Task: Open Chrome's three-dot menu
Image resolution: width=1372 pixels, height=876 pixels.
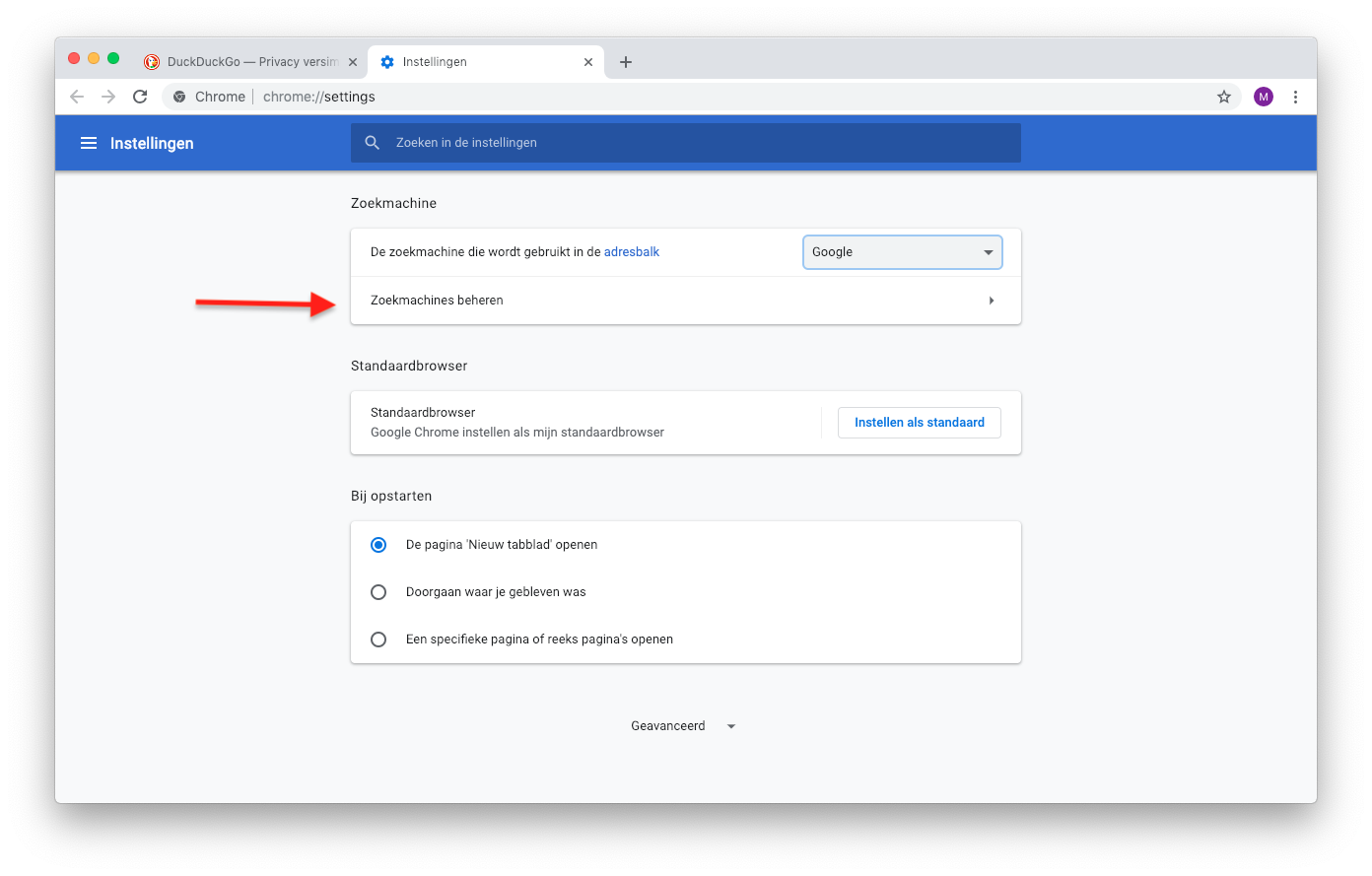Action: click(x=1295, y=97)
